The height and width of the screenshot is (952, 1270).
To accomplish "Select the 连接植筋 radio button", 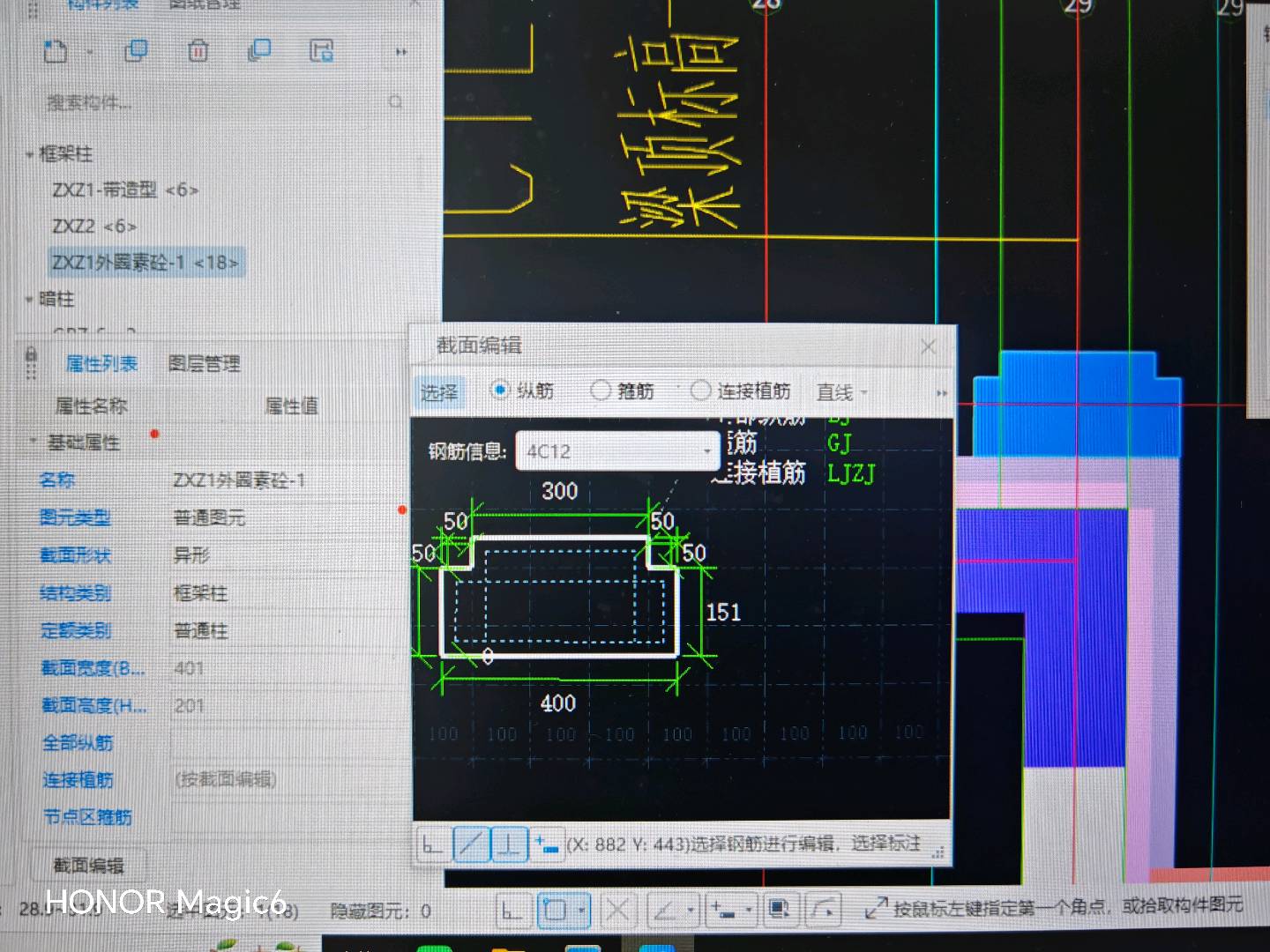I will click(x=700, y=390).
